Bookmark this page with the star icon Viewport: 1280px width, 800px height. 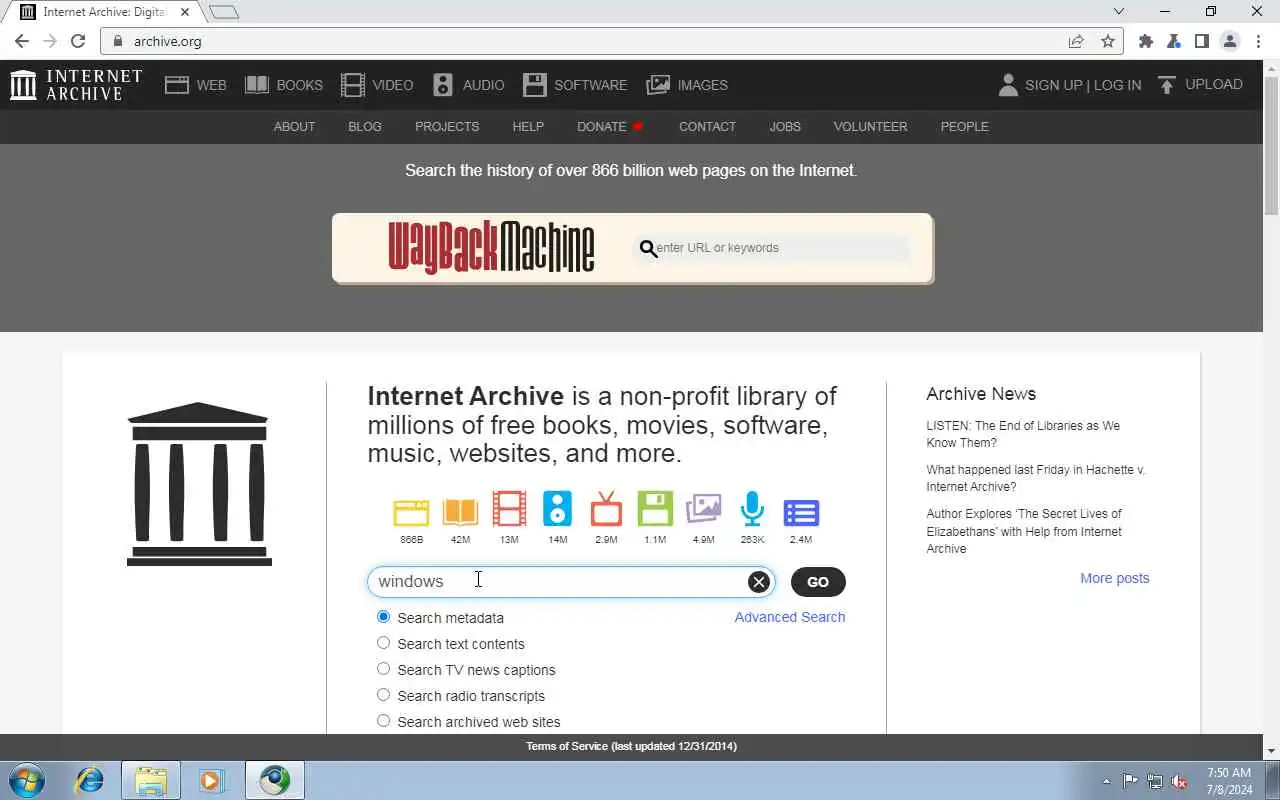1107,41
